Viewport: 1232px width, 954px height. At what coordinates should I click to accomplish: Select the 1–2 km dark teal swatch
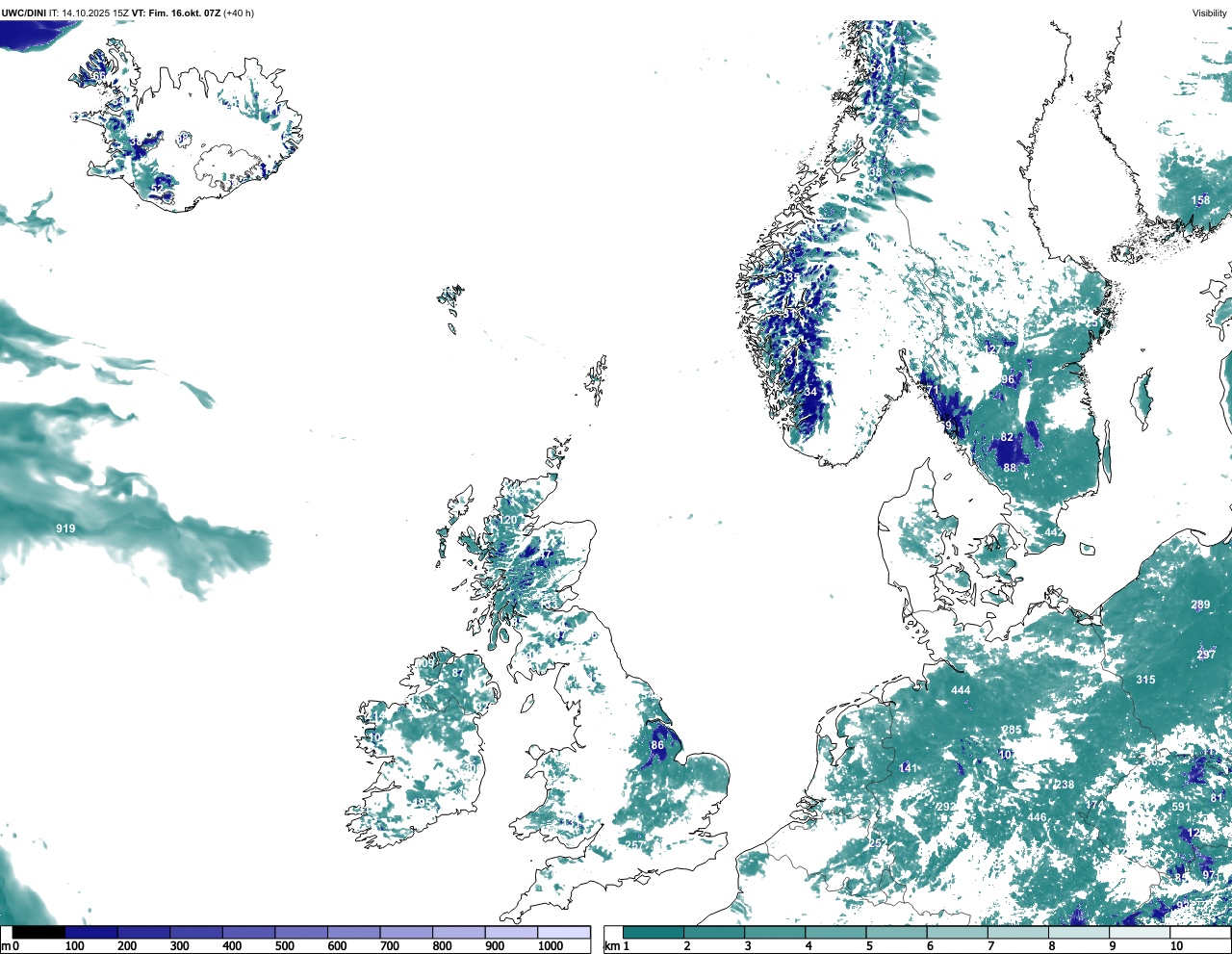[x=654, y=932]
